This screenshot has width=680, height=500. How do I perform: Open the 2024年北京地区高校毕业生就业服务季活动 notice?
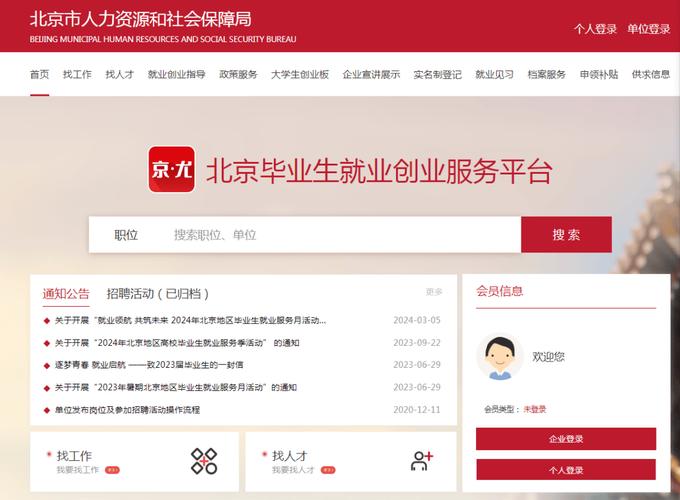click(177, 343)
